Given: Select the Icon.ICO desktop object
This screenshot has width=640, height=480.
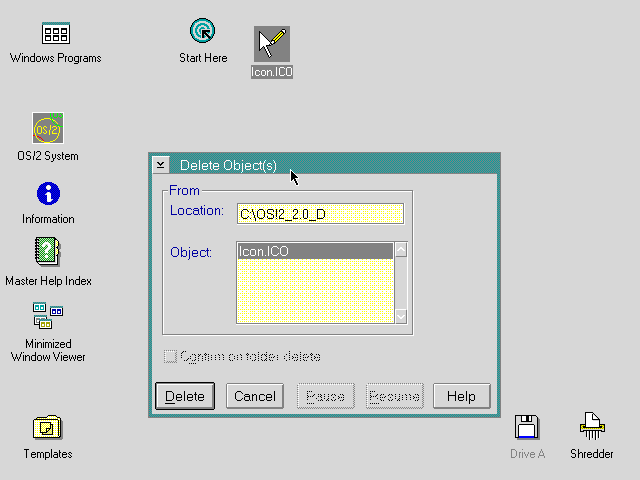Looking at the screenshot, I should click(x=272, y=44).
